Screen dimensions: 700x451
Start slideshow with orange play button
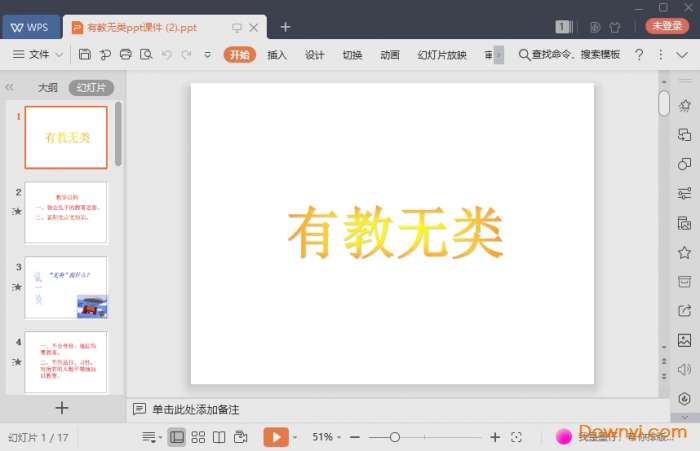coord(276,437)
